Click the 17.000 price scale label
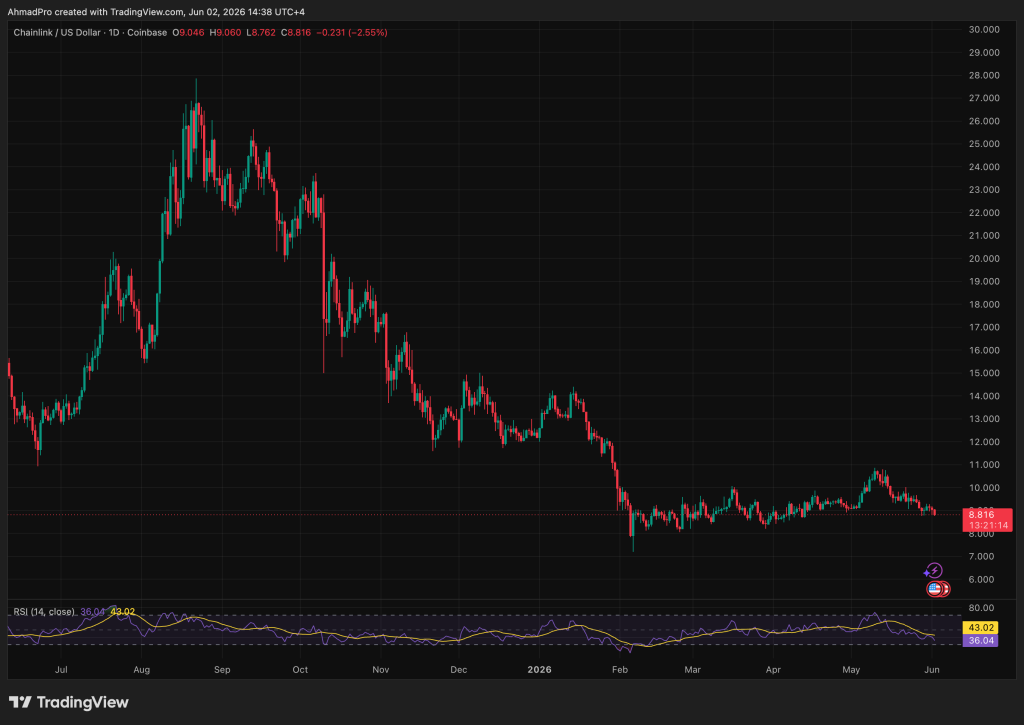The height and width of the screenshot is (725, 1024). click(984, 327)
